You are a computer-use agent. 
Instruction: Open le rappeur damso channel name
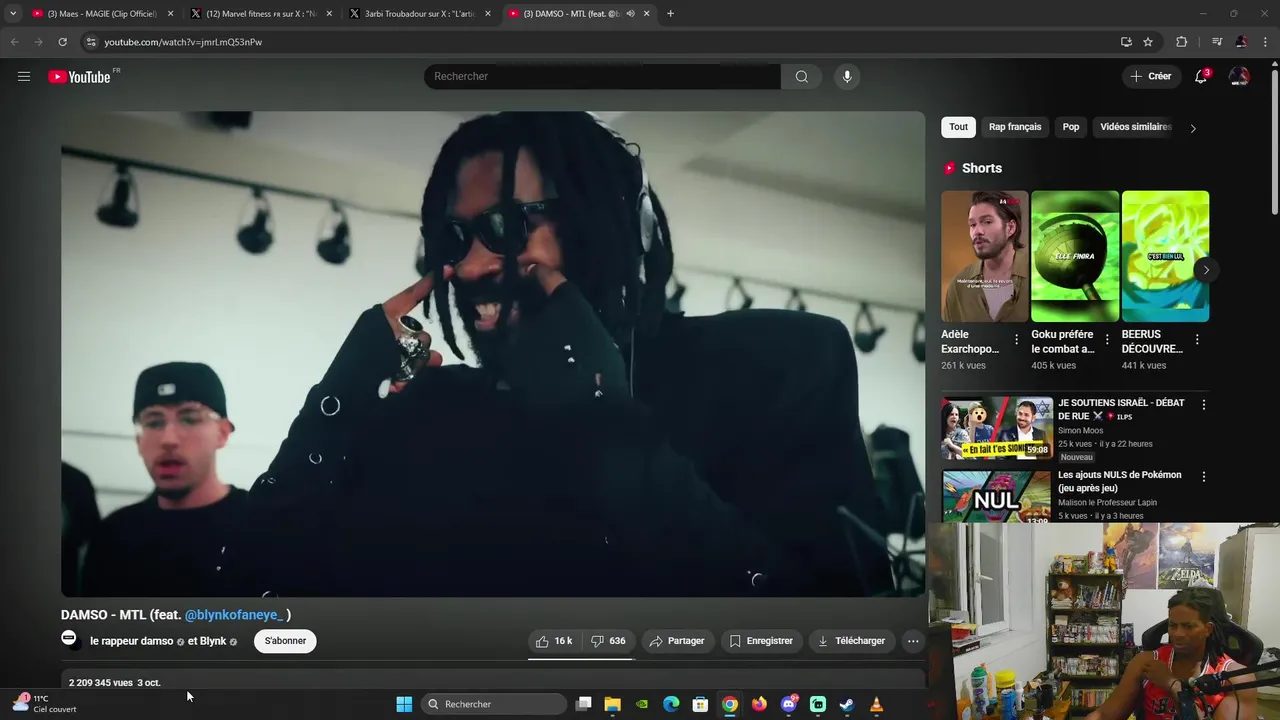132,641
